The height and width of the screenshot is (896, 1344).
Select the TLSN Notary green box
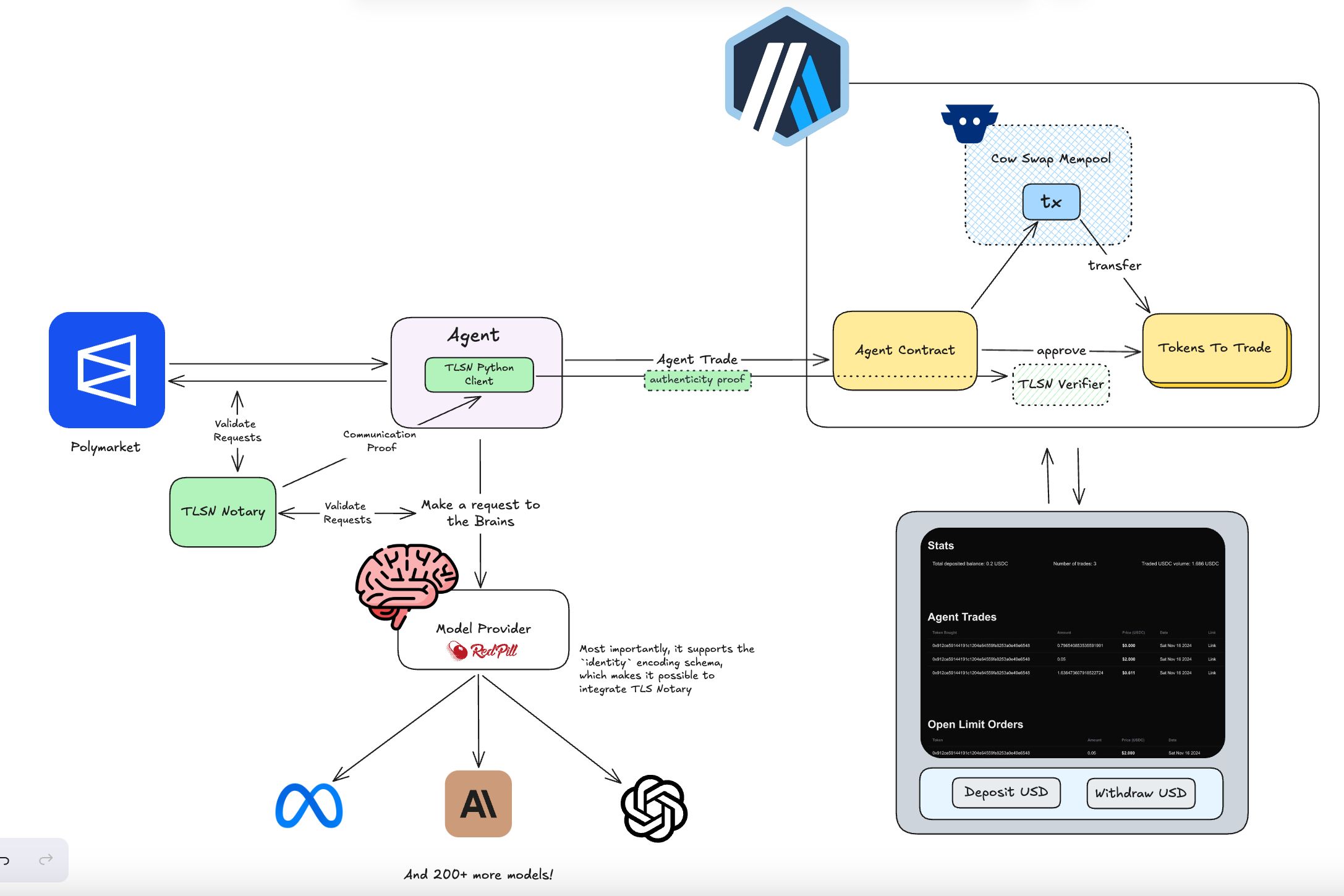223,512
